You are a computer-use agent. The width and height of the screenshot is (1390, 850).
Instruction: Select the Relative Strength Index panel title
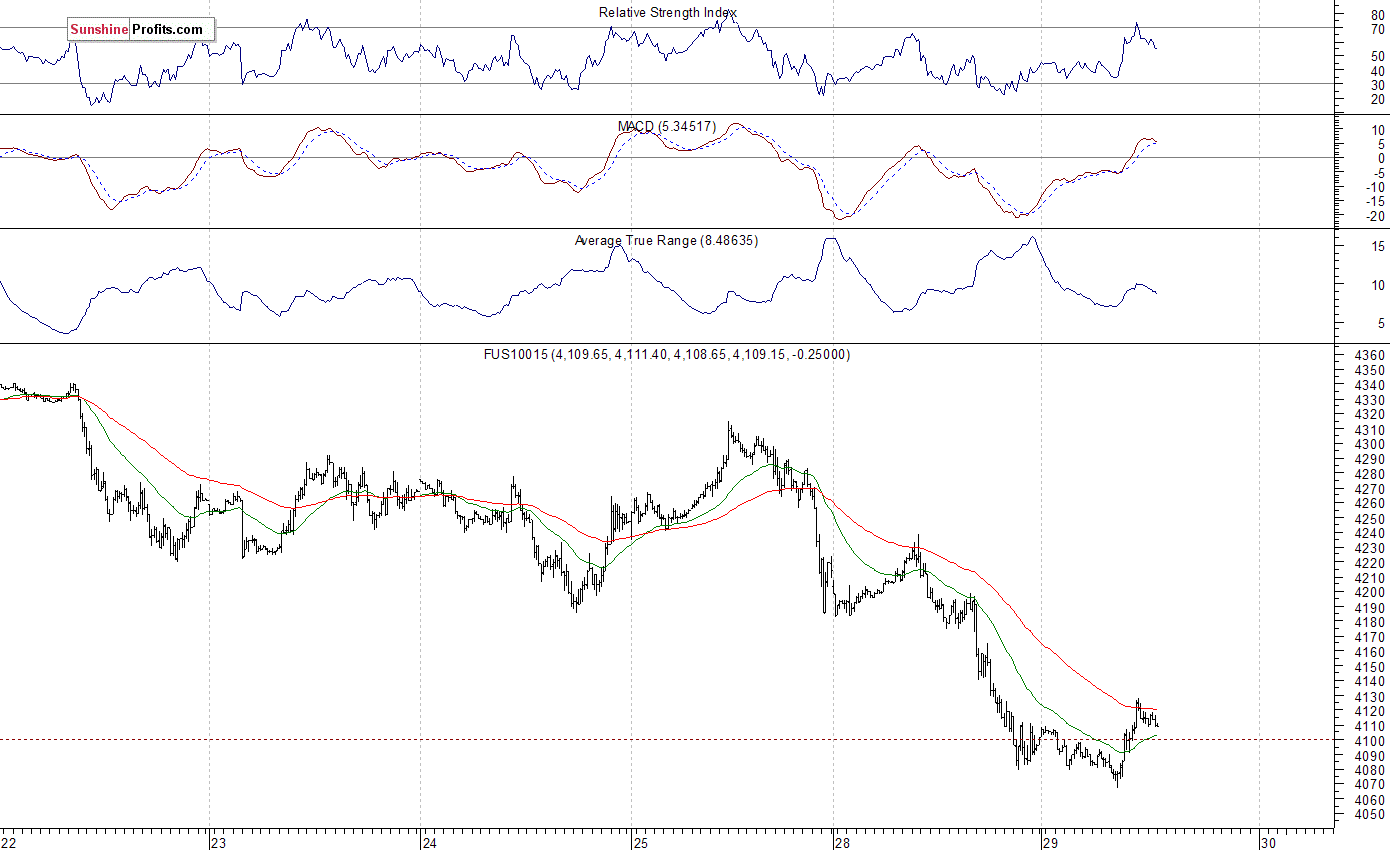pyautogui.click(x=668, y=12)
